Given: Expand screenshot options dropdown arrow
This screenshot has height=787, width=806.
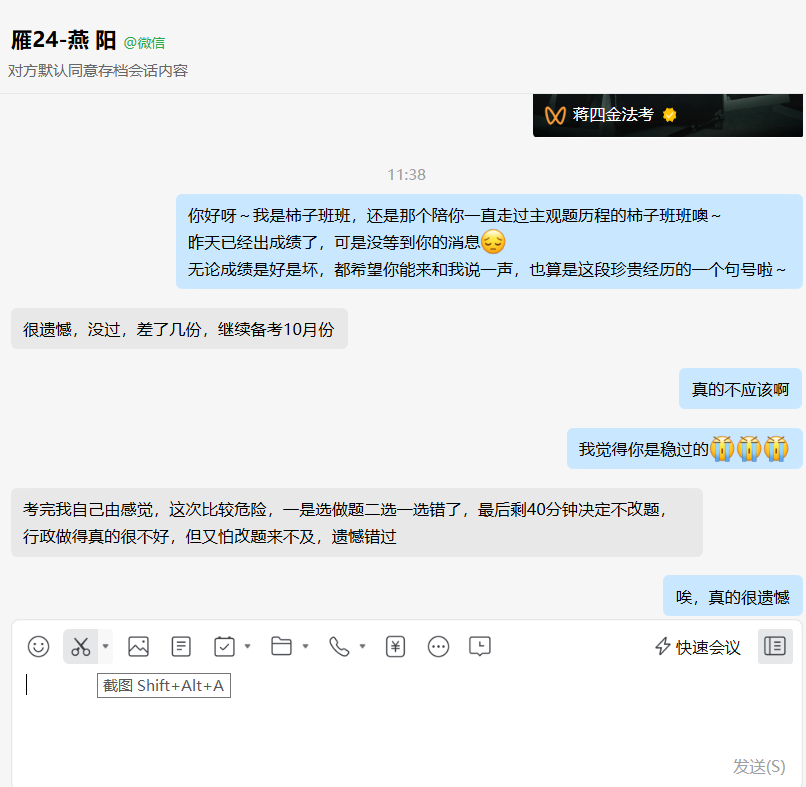Looking at the screenshot, I should 105,646.
